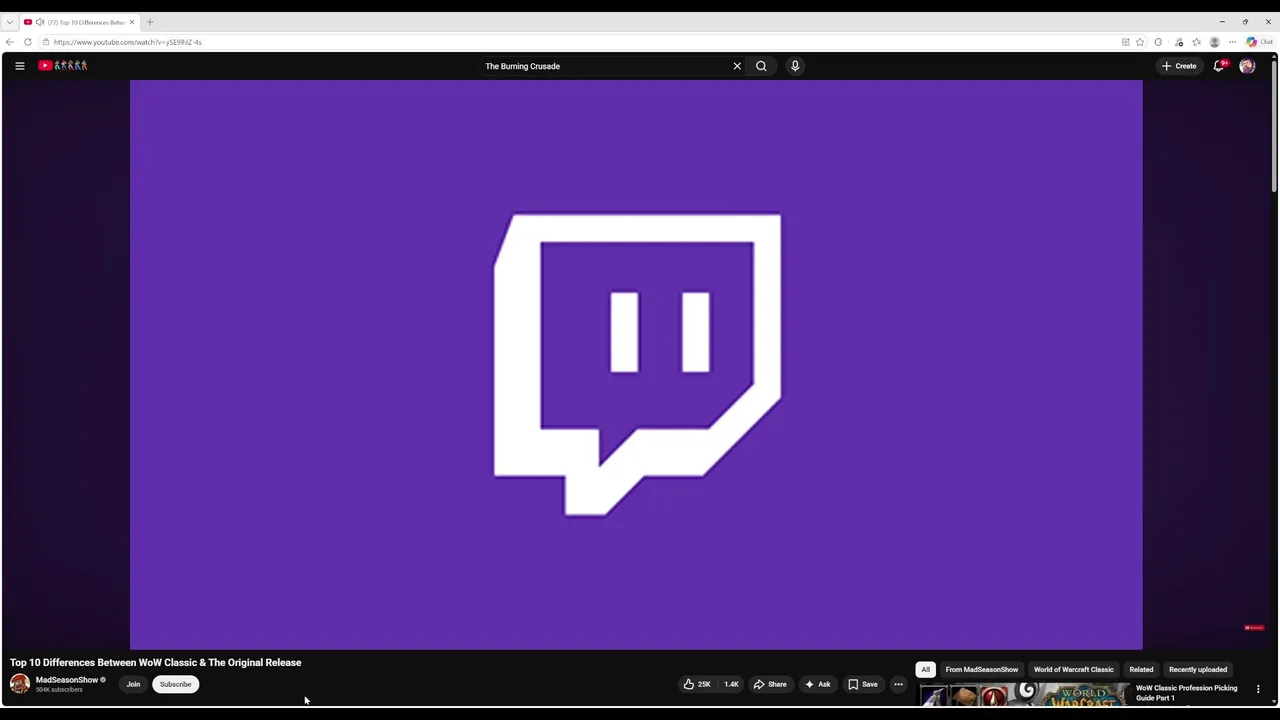This screenshot has height=720, width=1280.
Task: Open browser extensions puzzle icon
Action: tap(1158, 42)
